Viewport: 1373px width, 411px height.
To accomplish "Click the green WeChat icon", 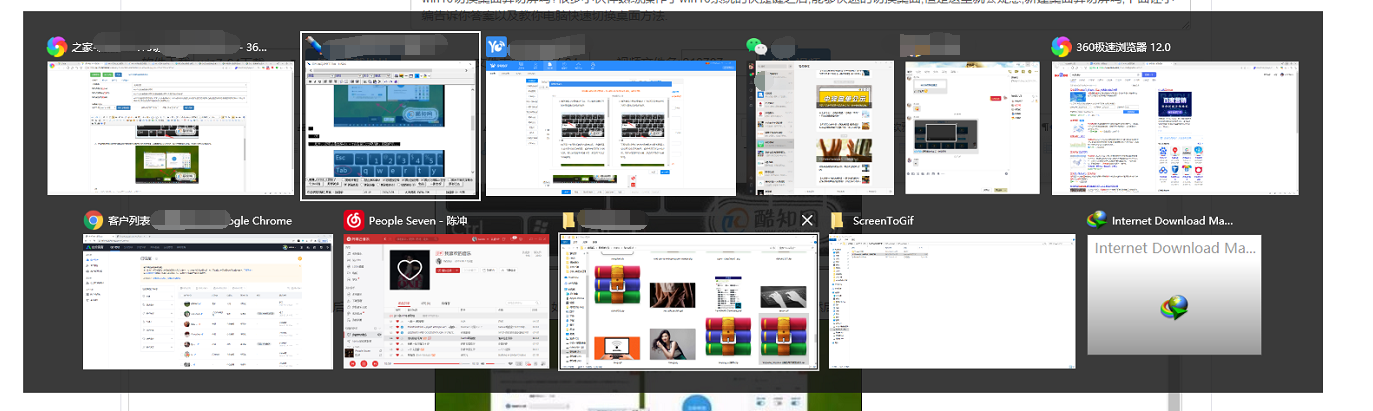I will [757, 47].
